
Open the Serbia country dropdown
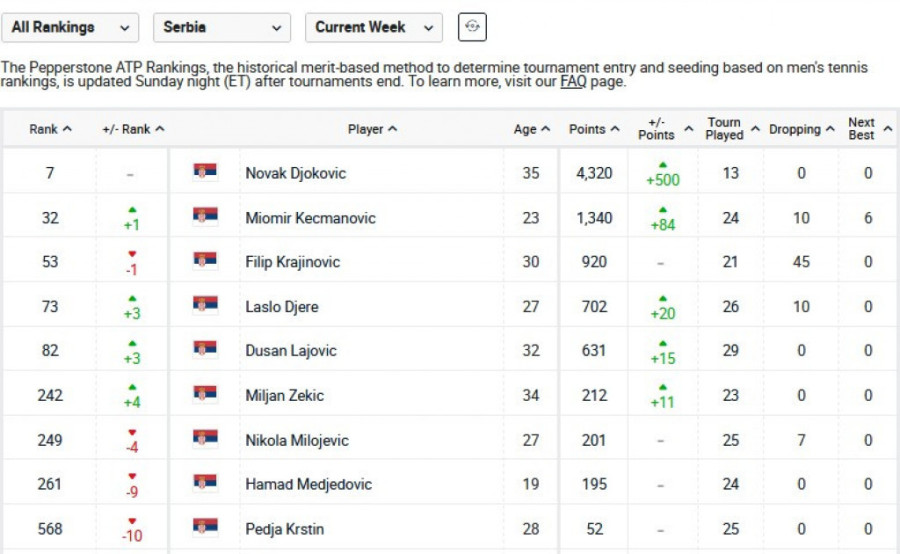click(x=221, y=28)
